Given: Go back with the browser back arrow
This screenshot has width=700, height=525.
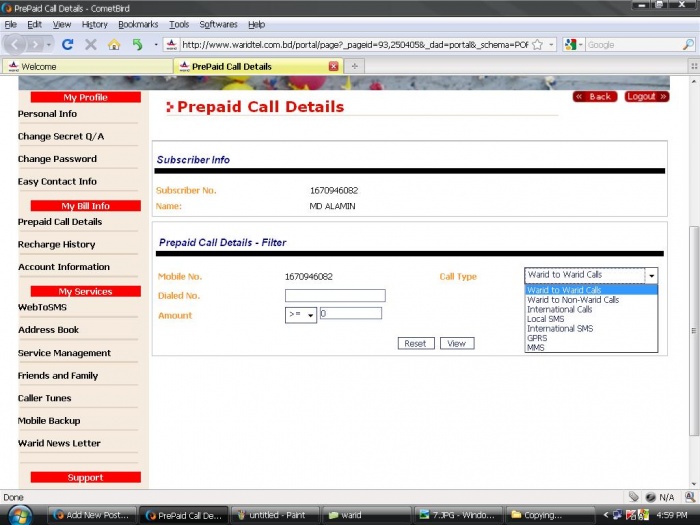Looking at the screenshot, I should [15, 45].
